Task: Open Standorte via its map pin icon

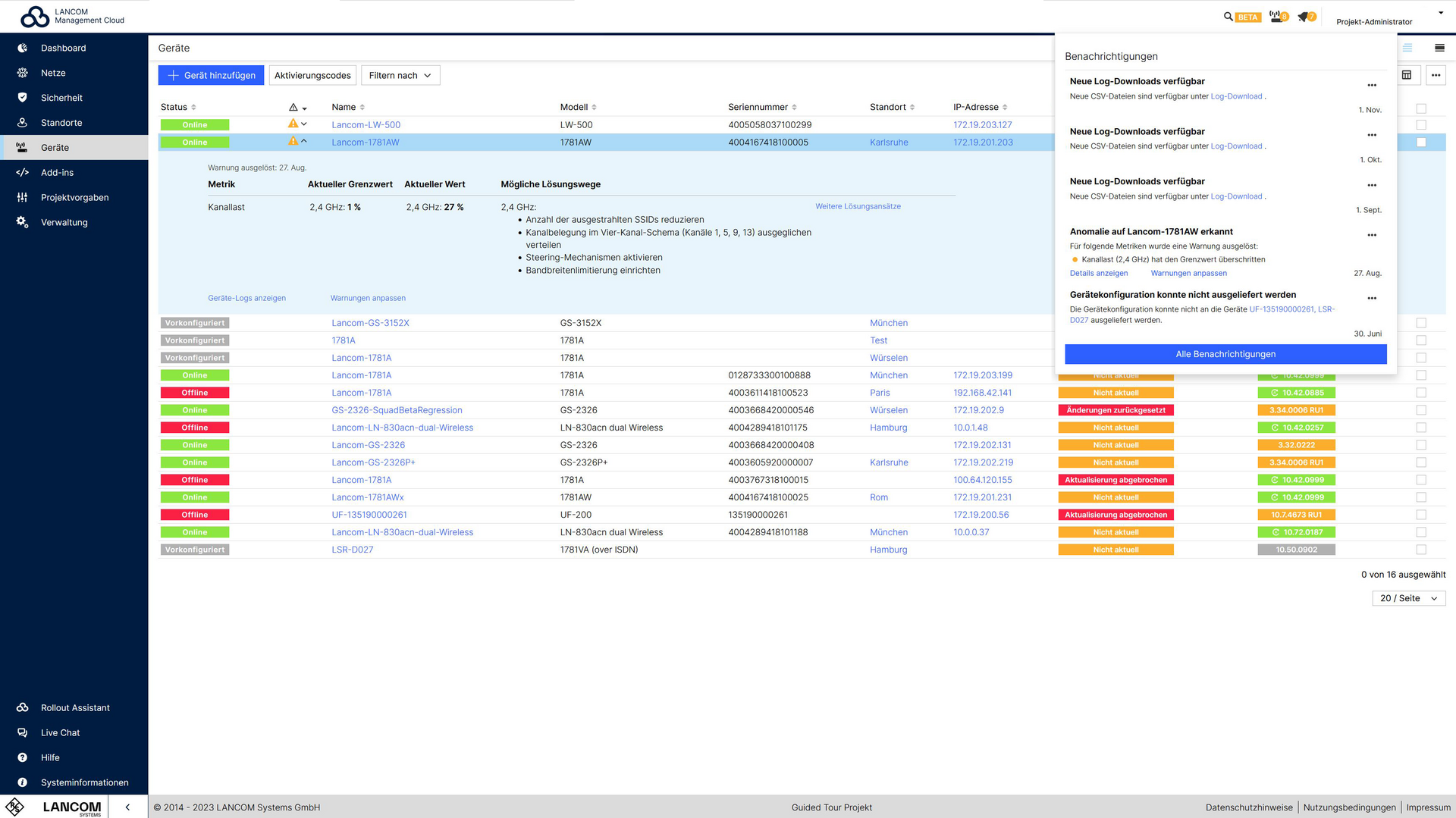Action: click(x=61, y=122)
